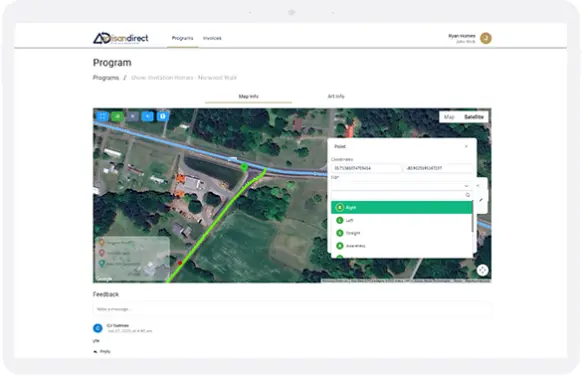Click the gray X cancel toolbar button
The height and width of the screenshot is (376, 584).
(x=133, y=117)
